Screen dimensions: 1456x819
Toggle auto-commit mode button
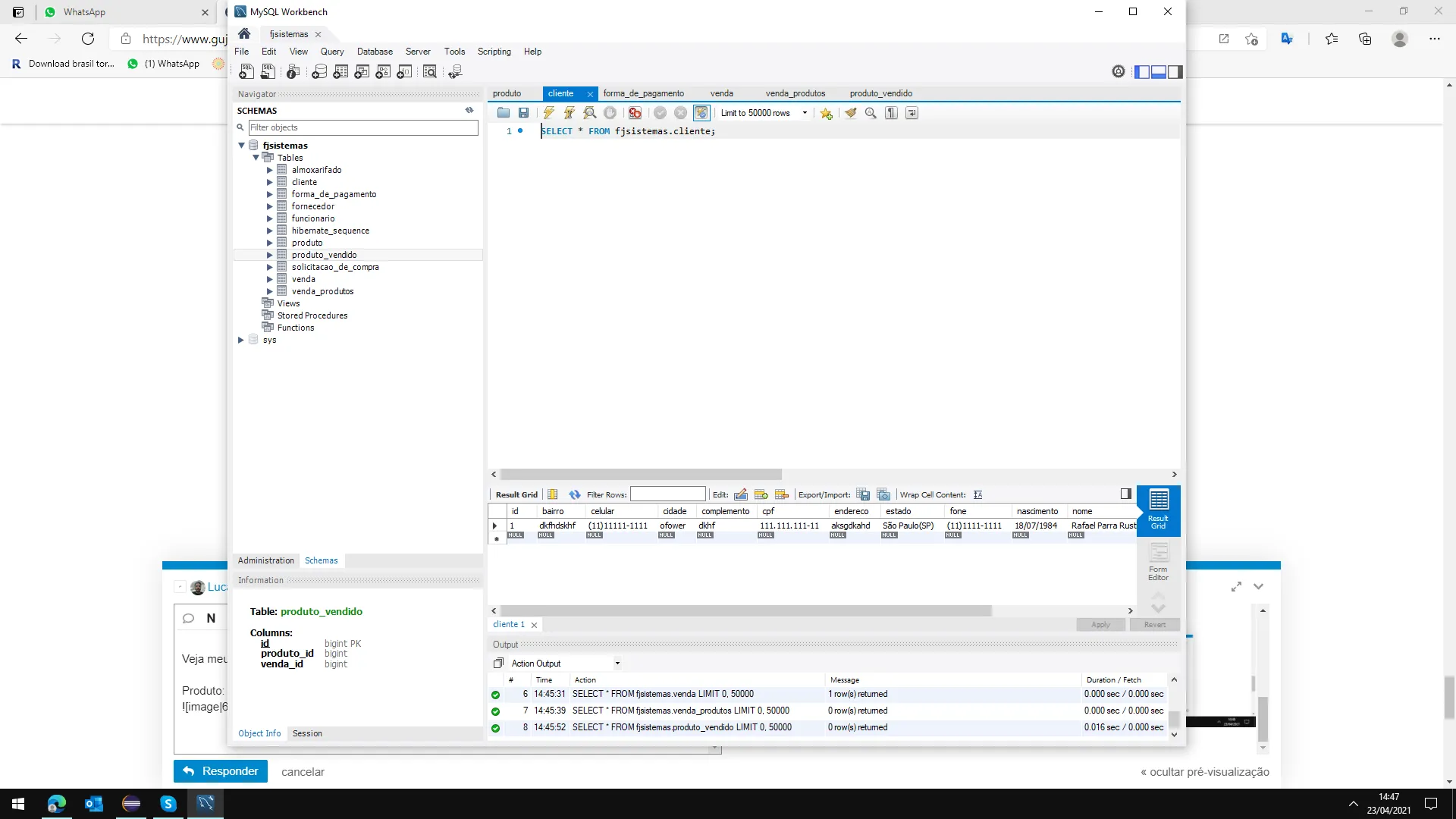pos(701,113)
